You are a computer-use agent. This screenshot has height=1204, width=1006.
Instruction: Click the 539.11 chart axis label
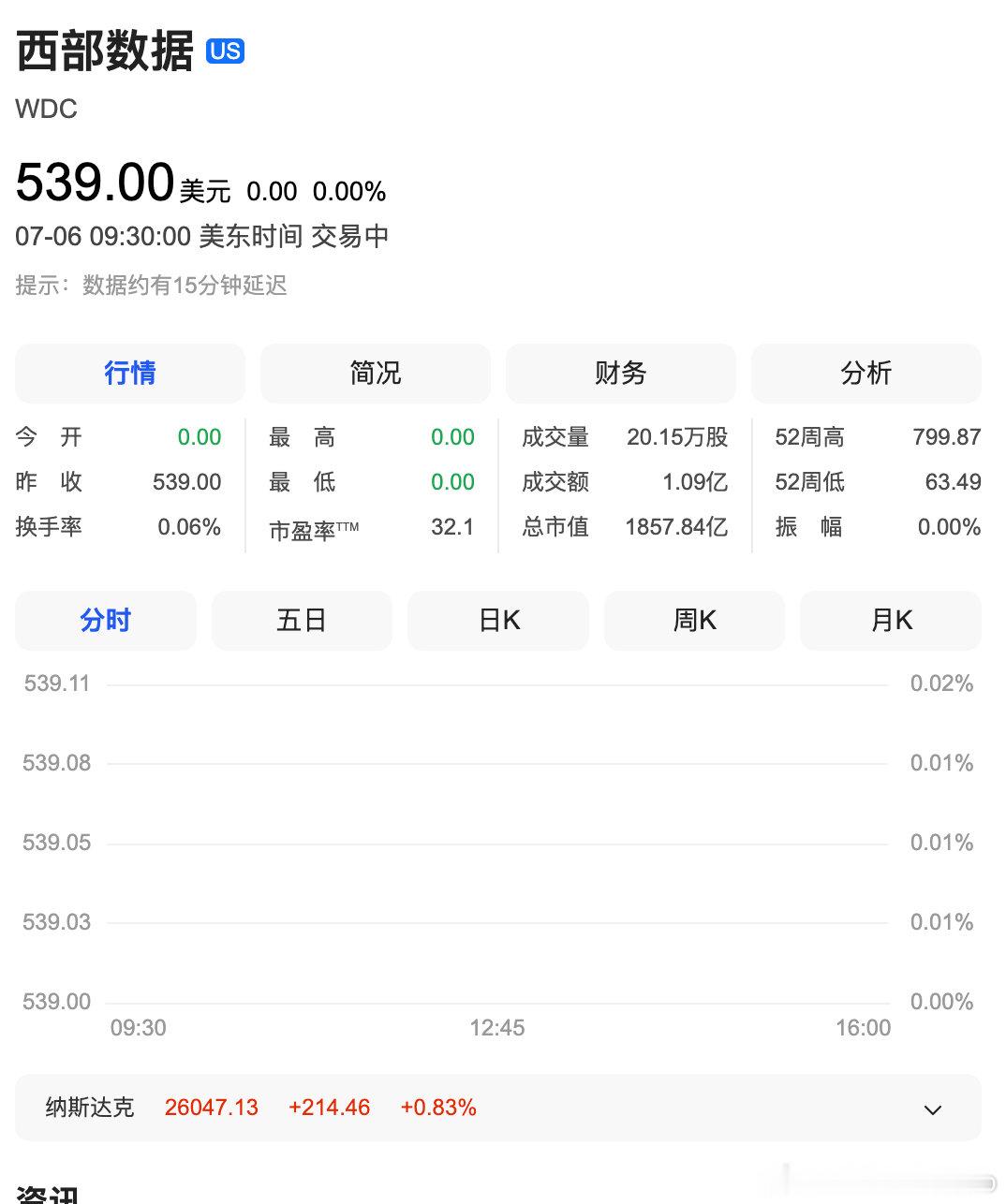57,683
